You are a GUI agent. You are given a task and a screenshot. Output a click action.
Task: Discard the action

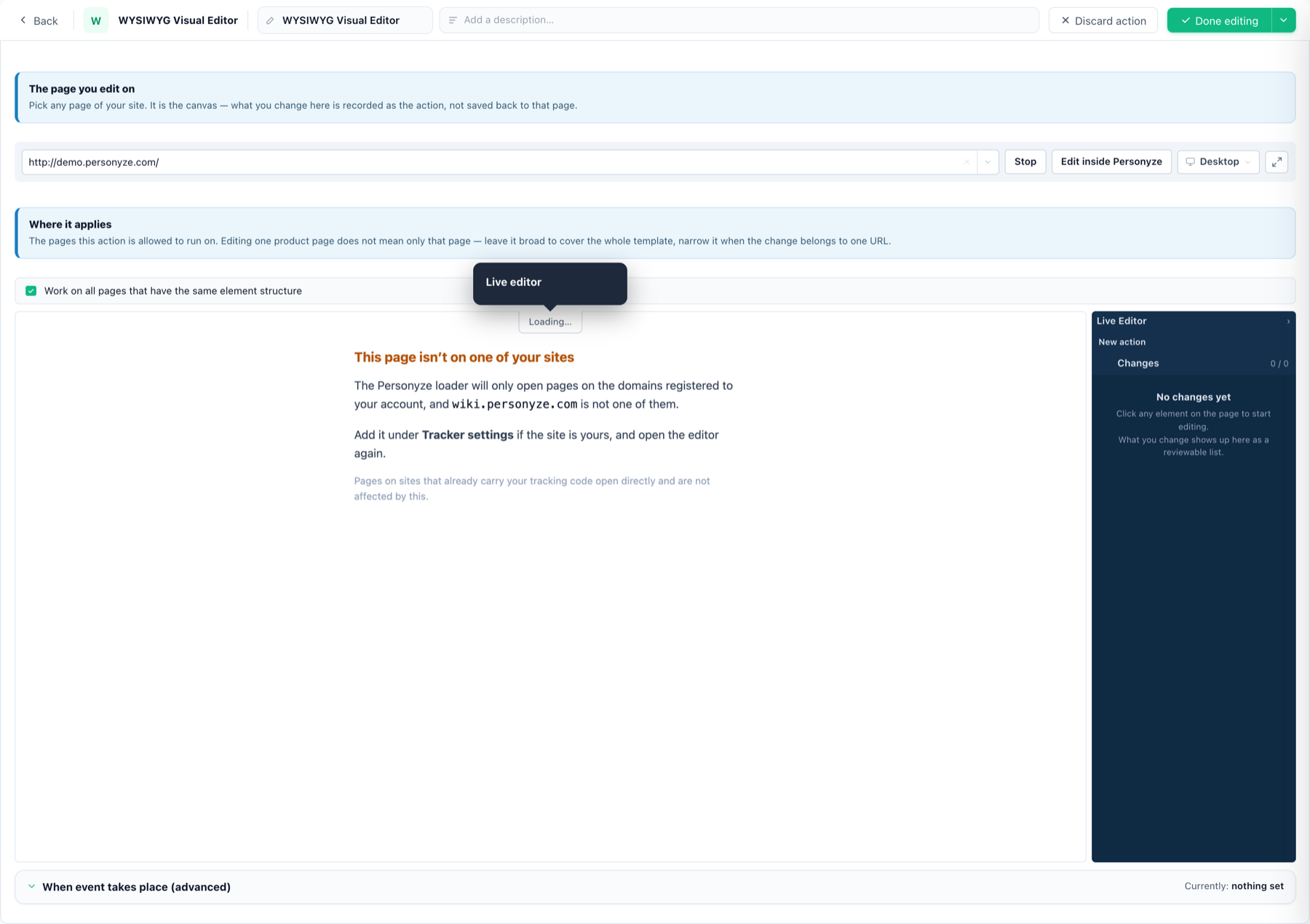pyautogui.click(x=1103, y=20)
